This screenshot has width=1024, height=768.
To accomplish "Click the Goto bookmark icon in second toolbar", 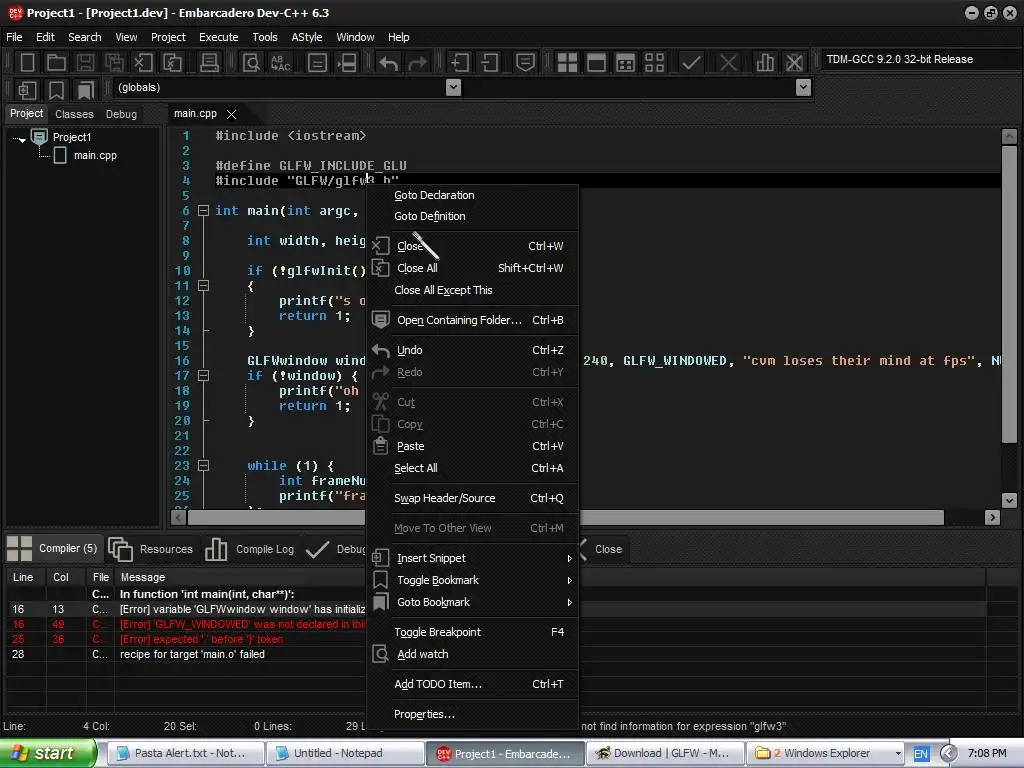I will [x=86, y=89].
